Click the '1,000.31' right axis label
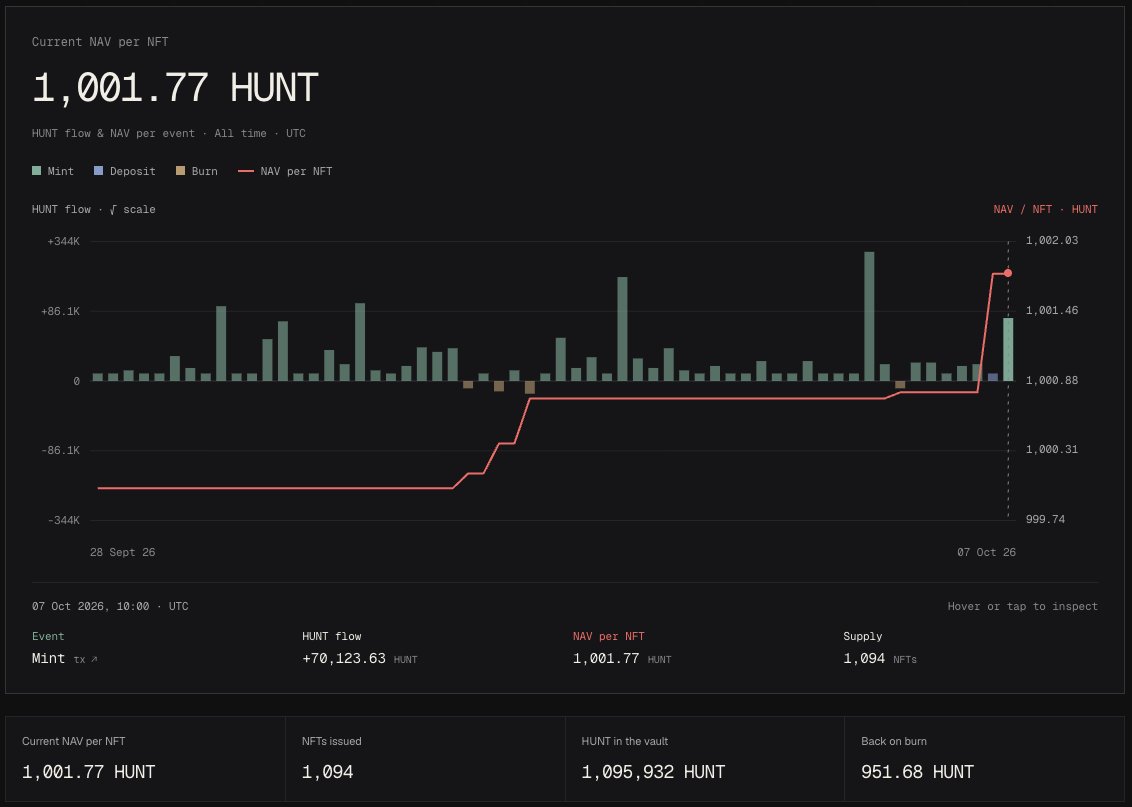The image size is (1132, 807). pyautogui.click(x=1052, y=450)
